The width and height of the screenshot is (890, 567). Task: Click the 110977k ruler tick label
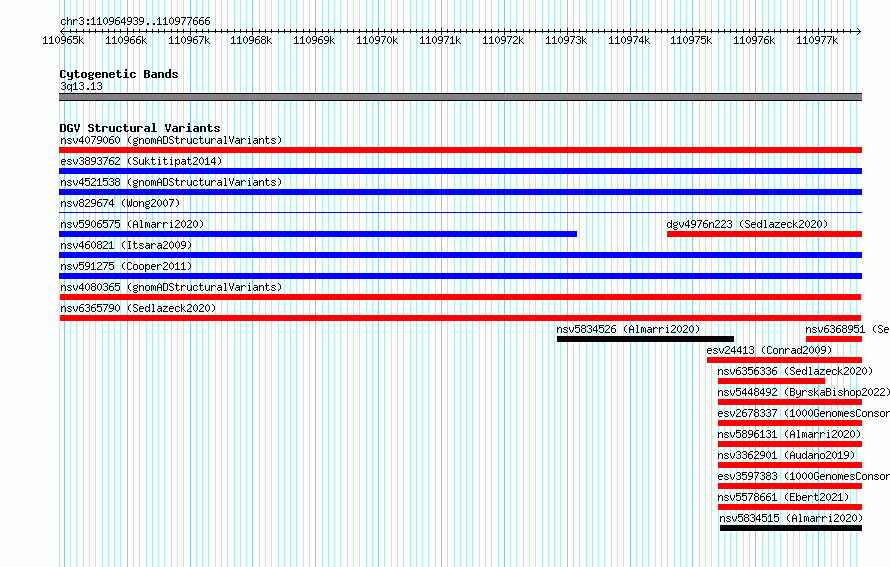817,40
